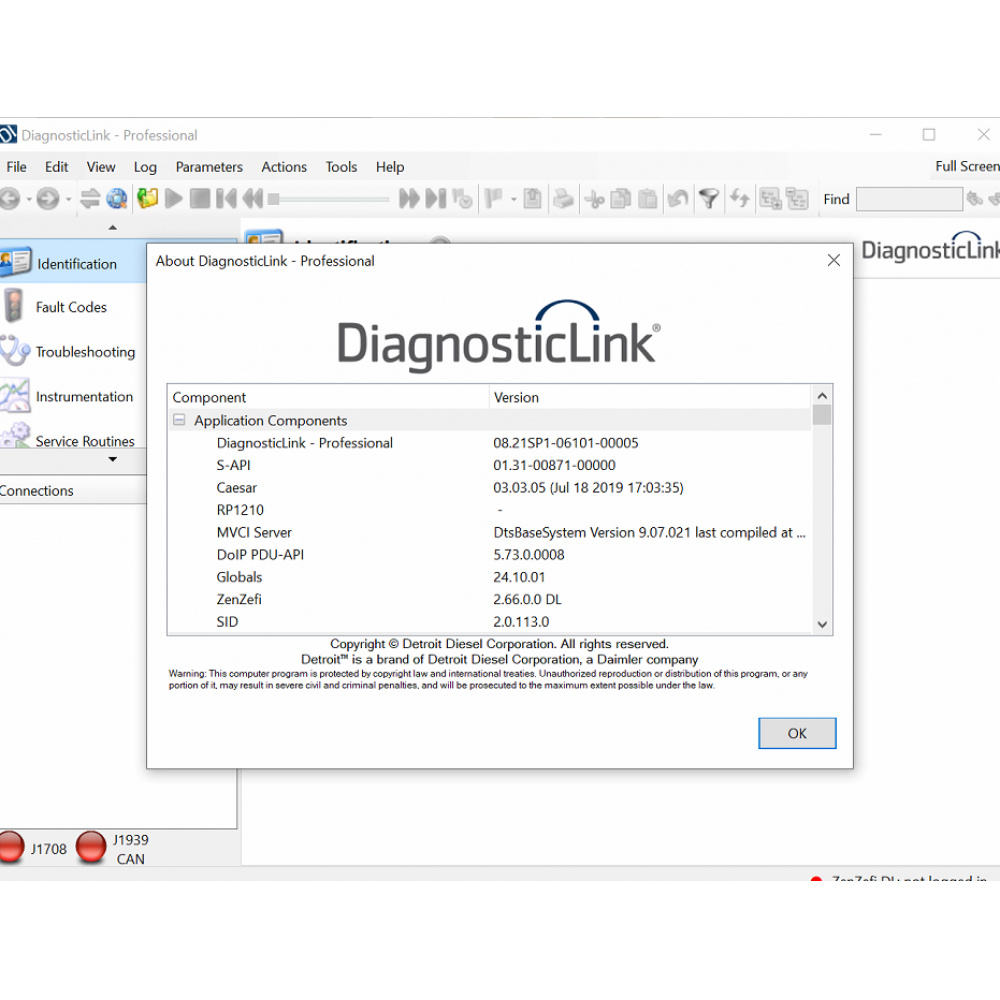
Task: Click the rewind double-arrow icon
Action: pyautogui.click(x=253, y=199)
